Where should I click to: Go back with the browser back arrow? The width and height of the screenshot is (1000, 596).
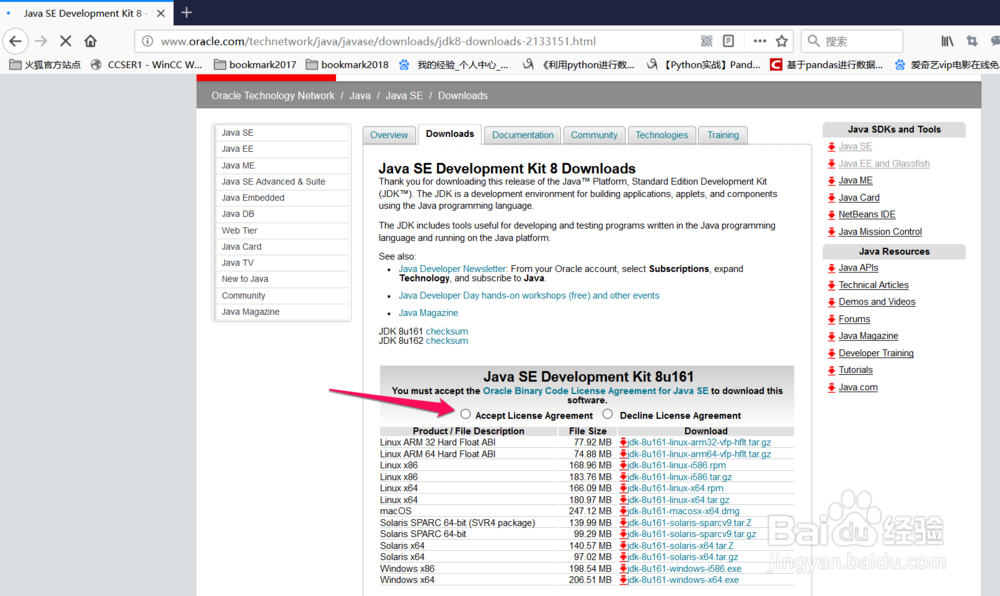(x=15, y=41)
